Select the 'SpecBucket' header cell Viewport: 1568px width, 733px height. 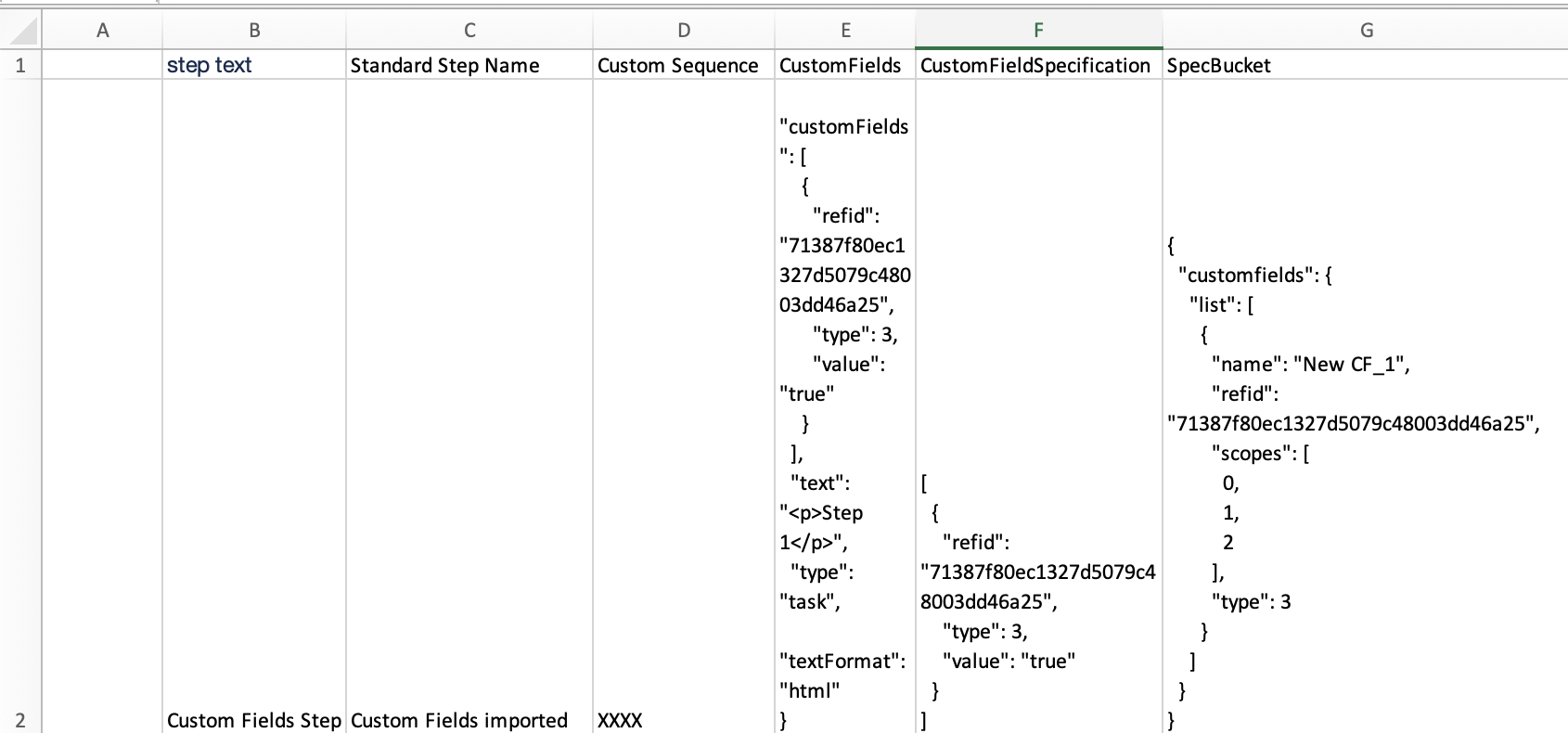[x=1366, y=65]
